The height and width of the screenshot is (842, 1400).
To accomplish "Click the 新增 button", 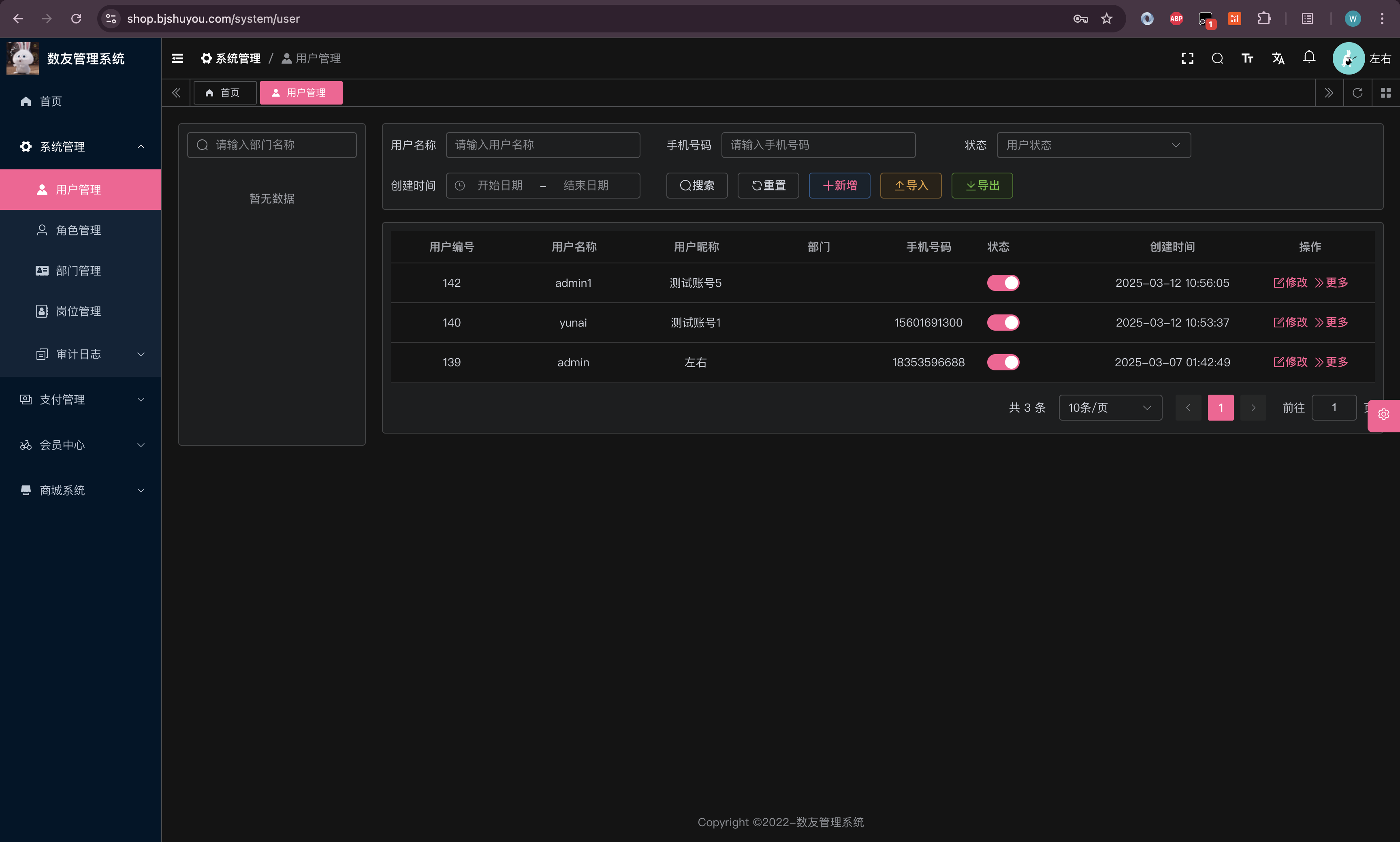I will point(839,186).
